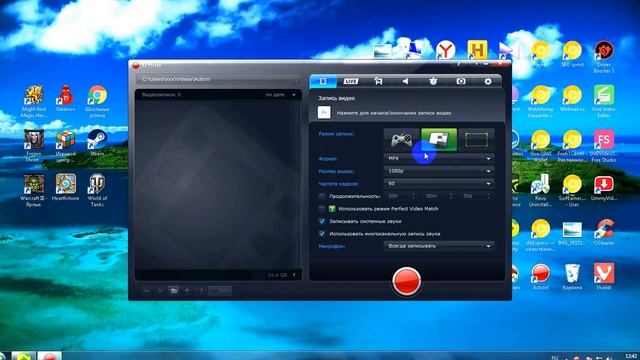Open the Chrome shortcut on the desktop
The width and height of the screenshot is (640, 360).
click(x=97, y=101)
